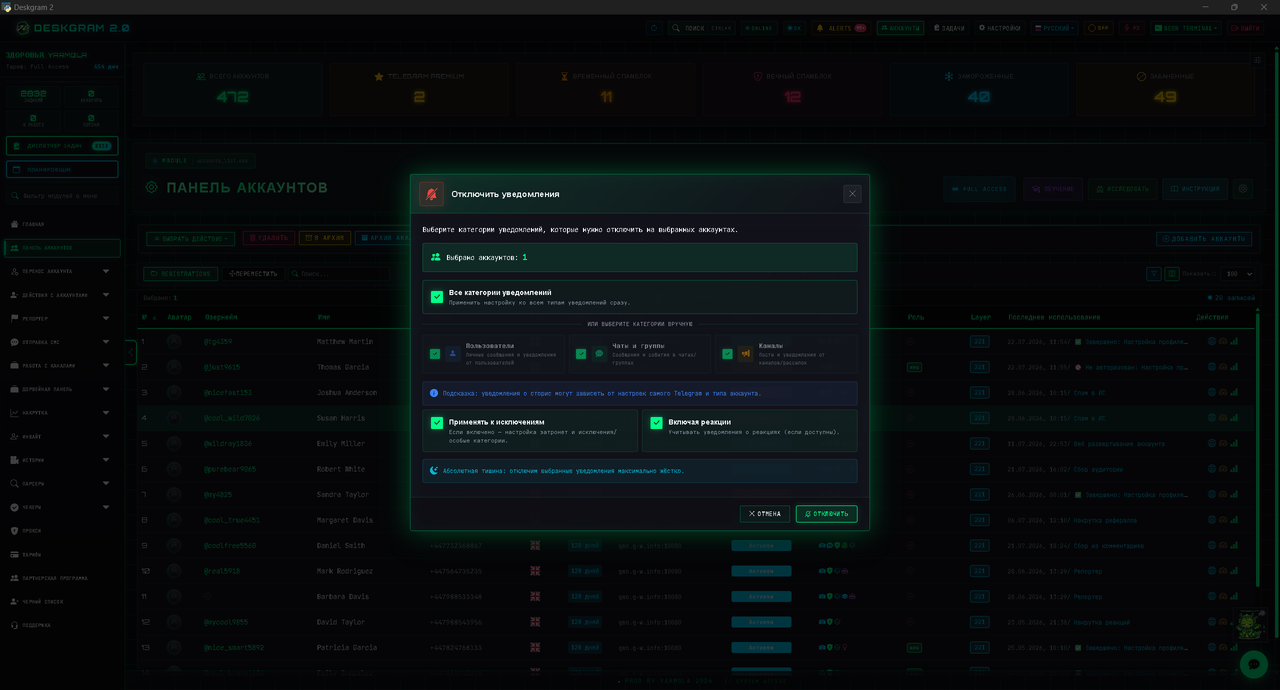
Task: Expand Перенос аккаунта in sidebar
Action: pyautogui.click(x=62, y=271)
